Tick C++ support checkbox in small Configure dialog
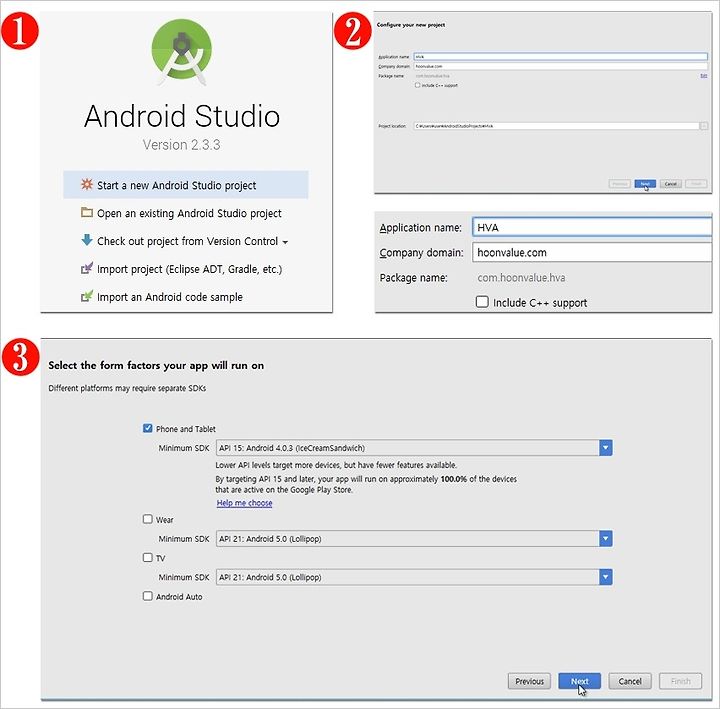The width and height of the screenshot is (720, 709). 417,85
